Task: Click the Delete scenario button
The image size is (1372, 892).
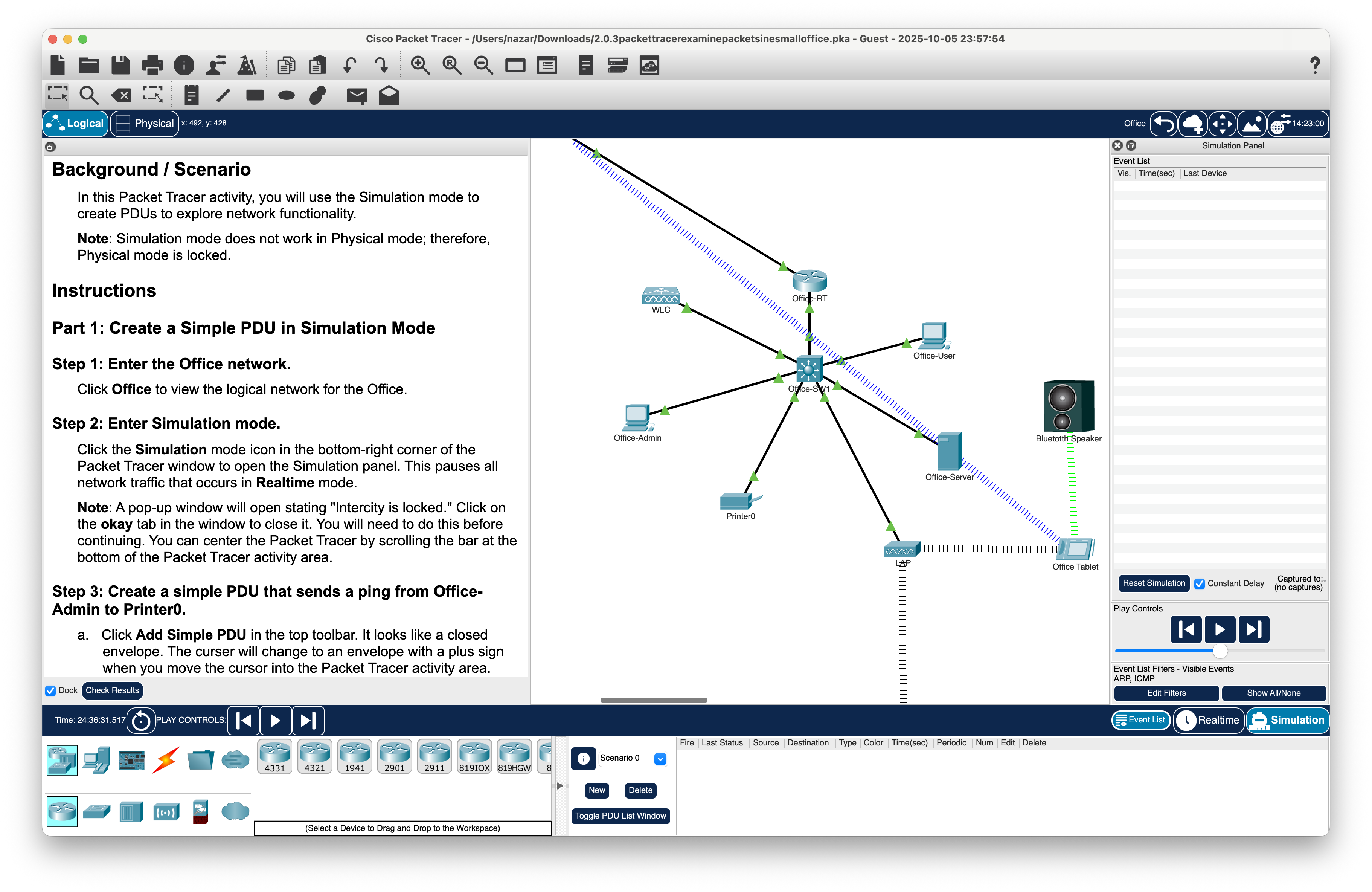Action: click(640, 791)
